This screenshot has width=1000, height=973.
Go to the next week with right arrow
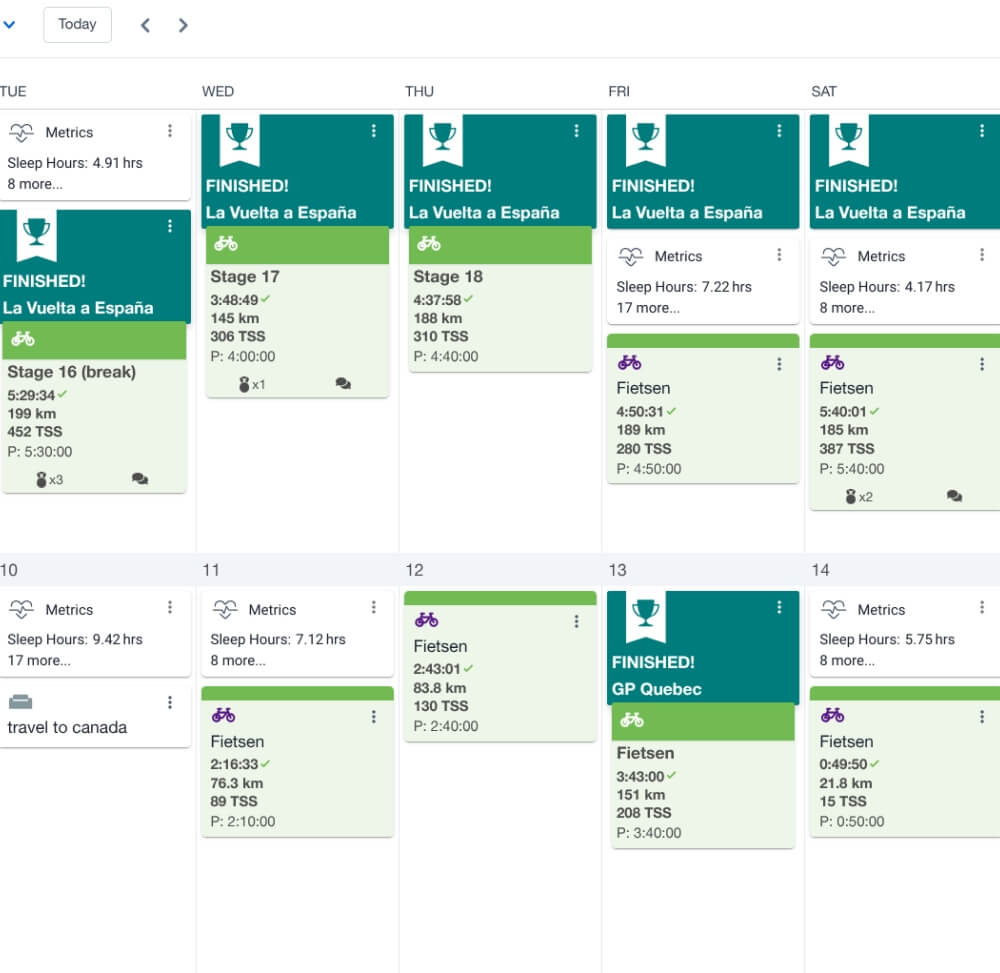click(183, 25)
